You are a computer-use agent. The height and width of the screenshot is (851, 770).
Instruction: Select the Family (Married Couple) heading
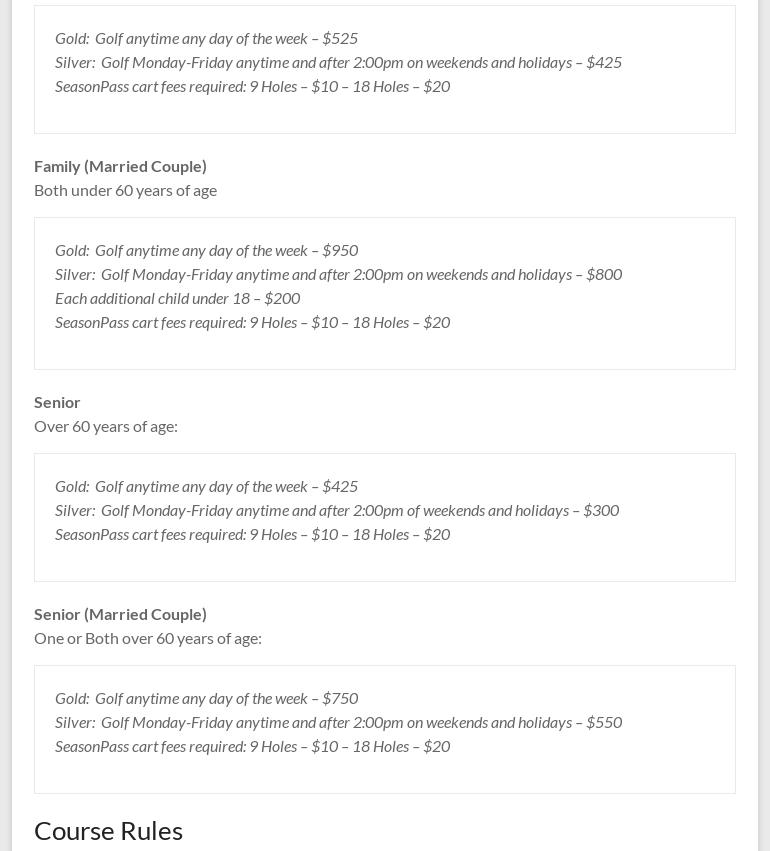(120, 166)
